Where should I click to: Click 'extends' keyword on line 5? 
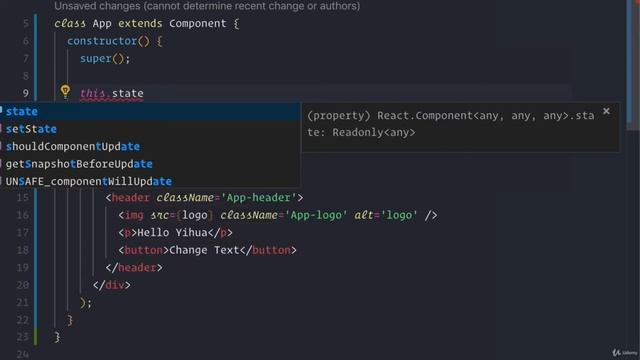coord(140,24)
